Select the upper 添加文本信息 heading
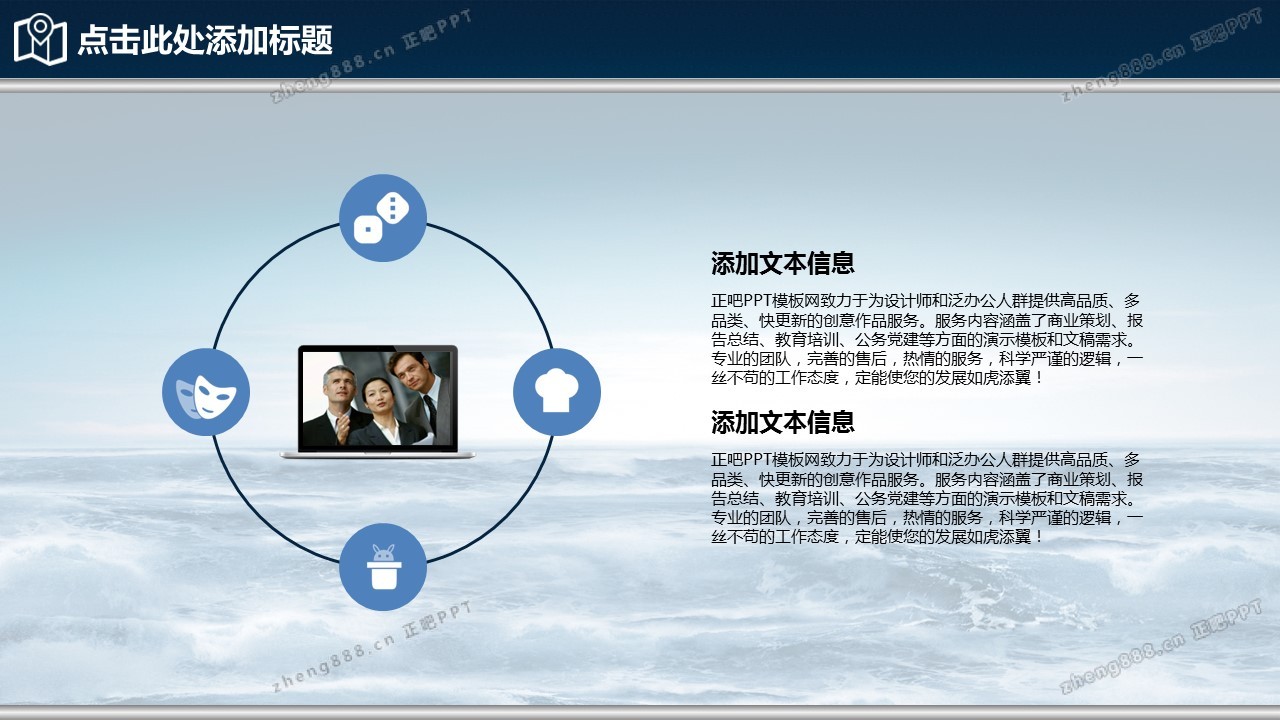This screenshot has width=1280, height=720. click(x=783, y=264)
